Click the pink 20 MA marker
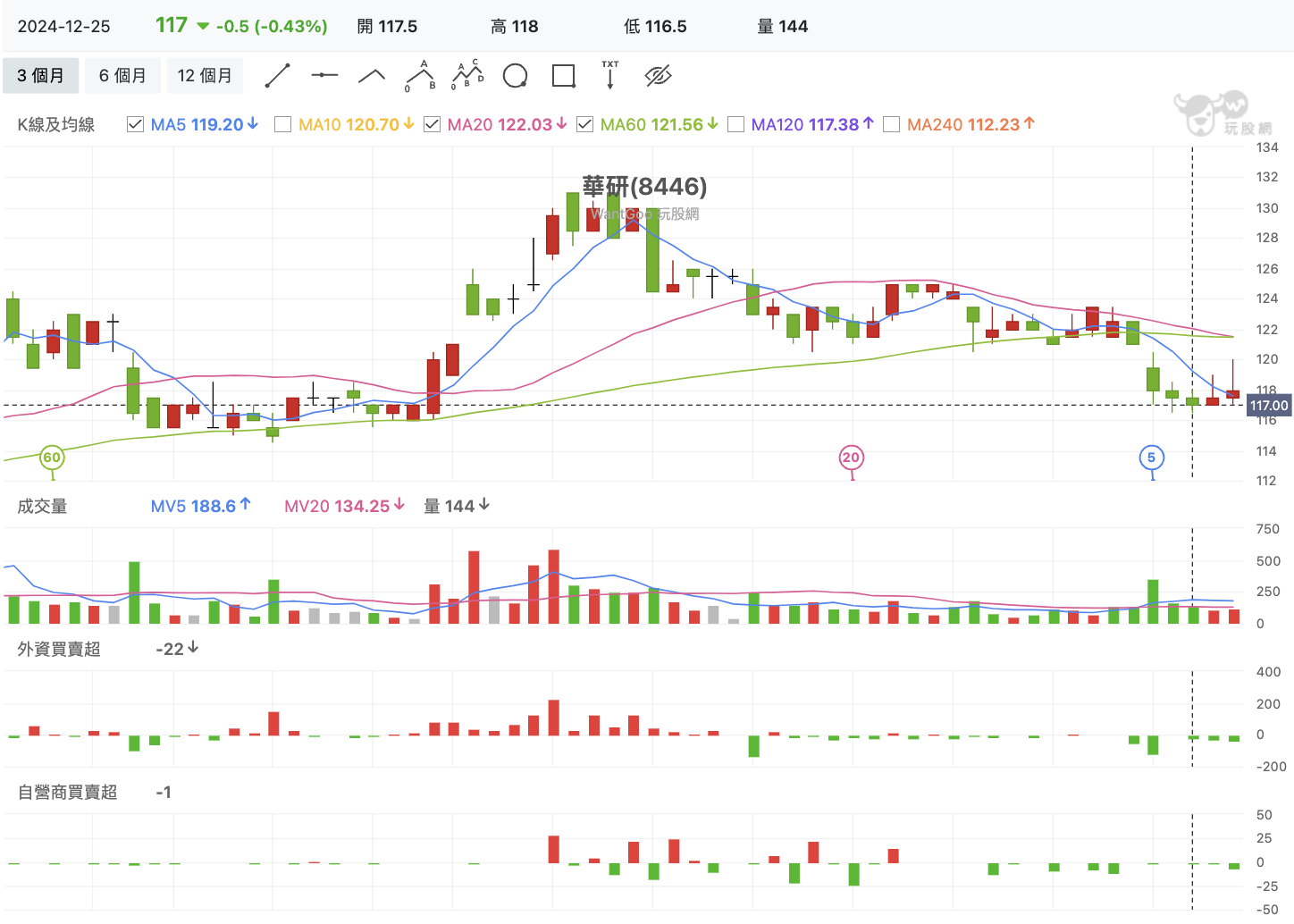This screenshot has height=924, width=1294. [851, 458]
